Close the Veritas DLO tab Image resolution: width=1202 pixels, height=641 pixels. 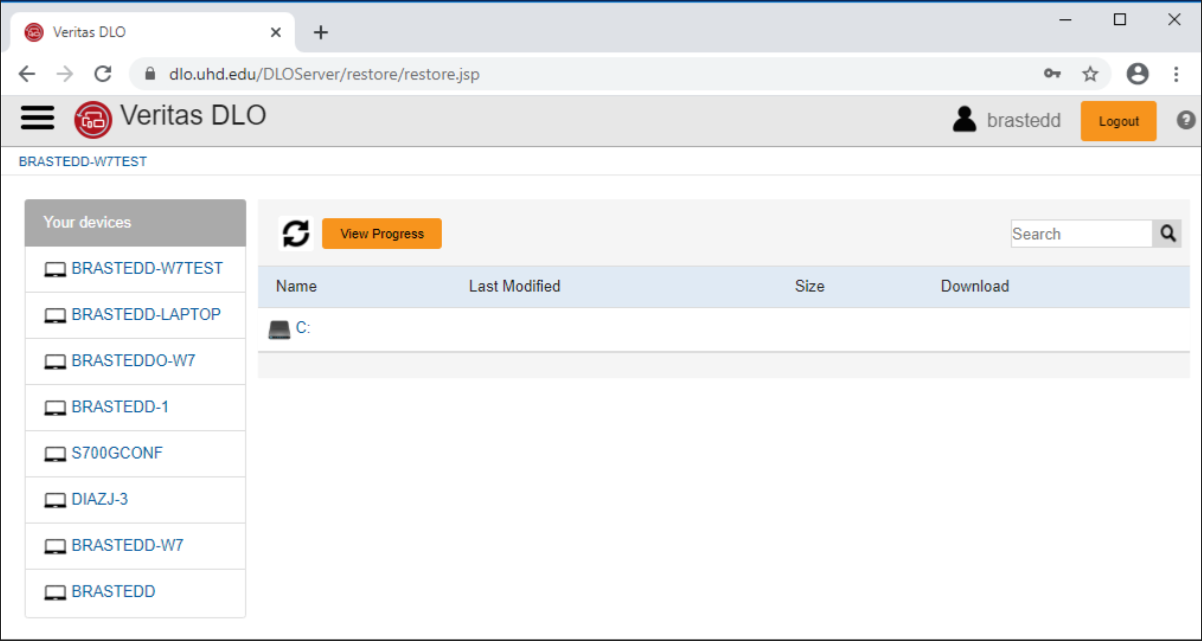pyautogui.click(x=276, y=32)
